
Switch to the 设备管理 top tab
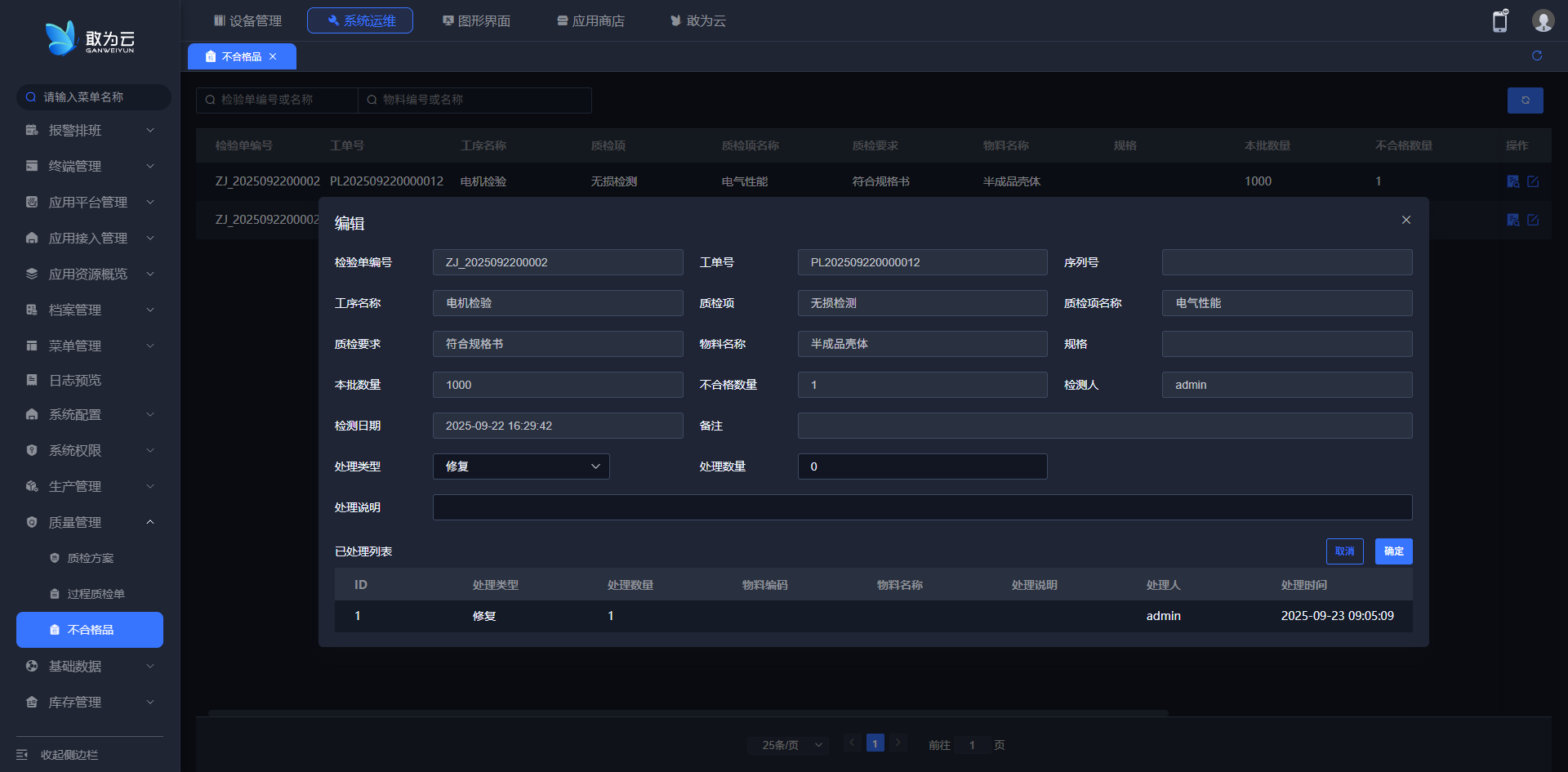tap(247, 20)
